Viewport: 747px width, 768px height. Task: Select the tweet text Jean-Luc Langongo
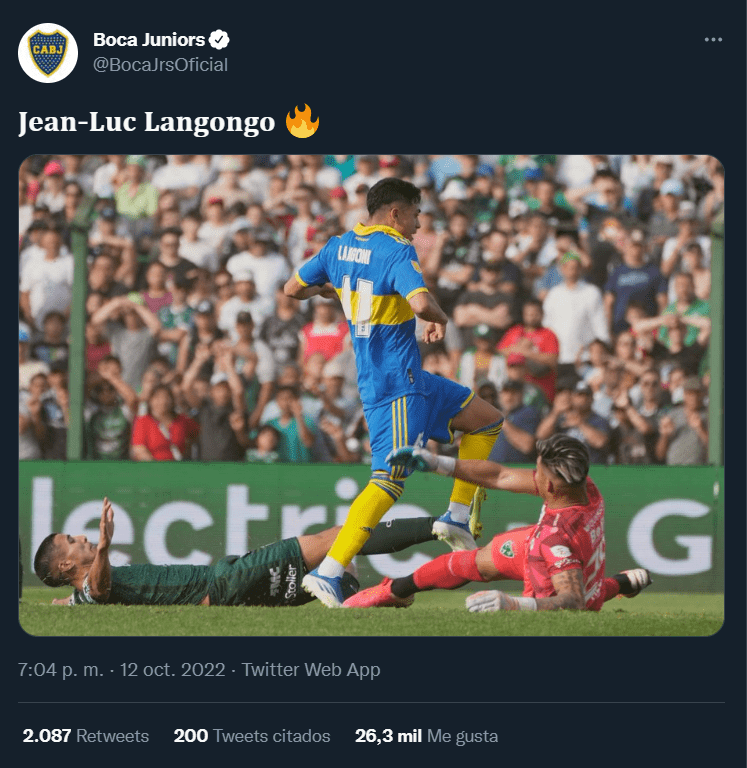pos(146,122)
